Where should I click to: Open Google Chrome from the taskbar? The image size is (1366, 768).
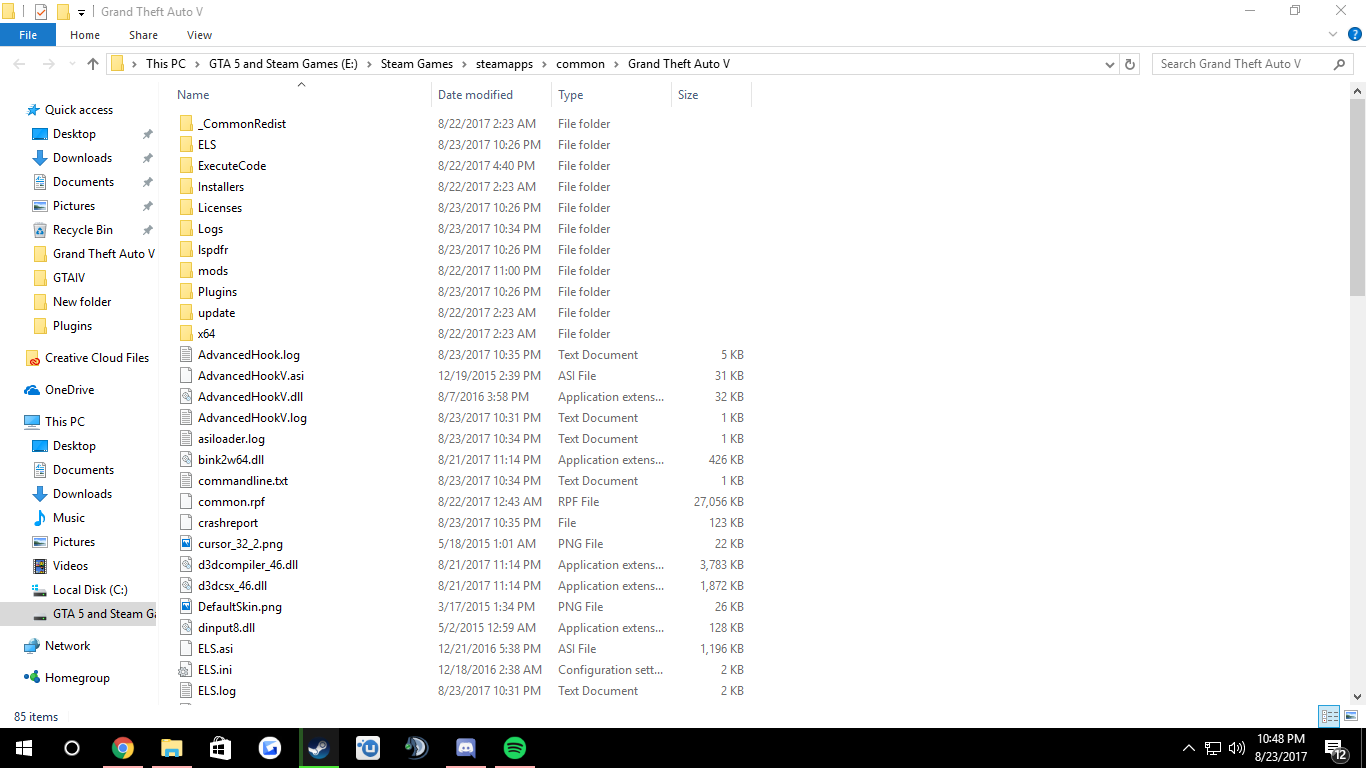click(123, 748)
